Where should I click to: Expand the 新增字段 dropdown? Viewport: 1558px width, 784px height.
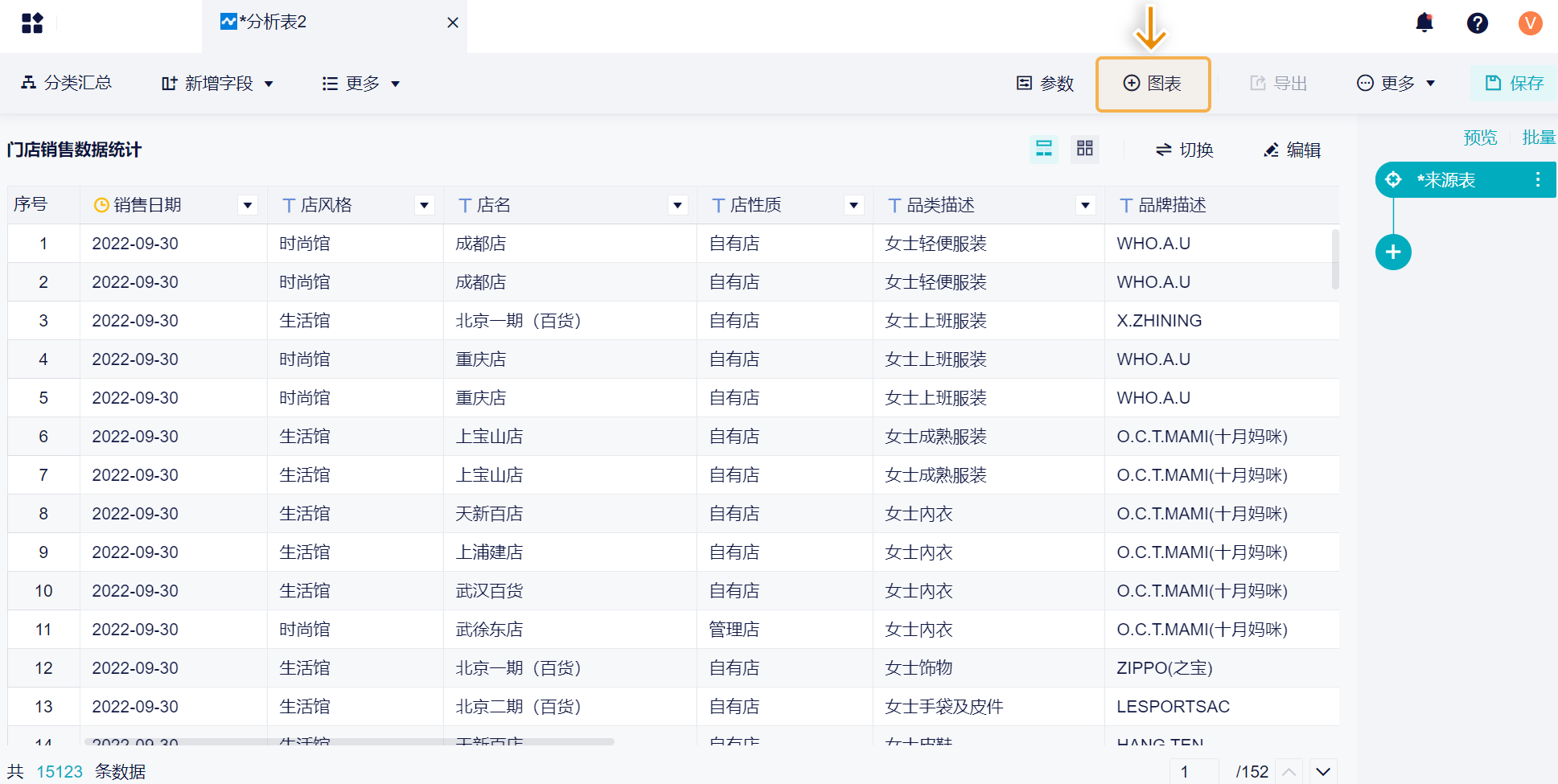coord(218,84)
